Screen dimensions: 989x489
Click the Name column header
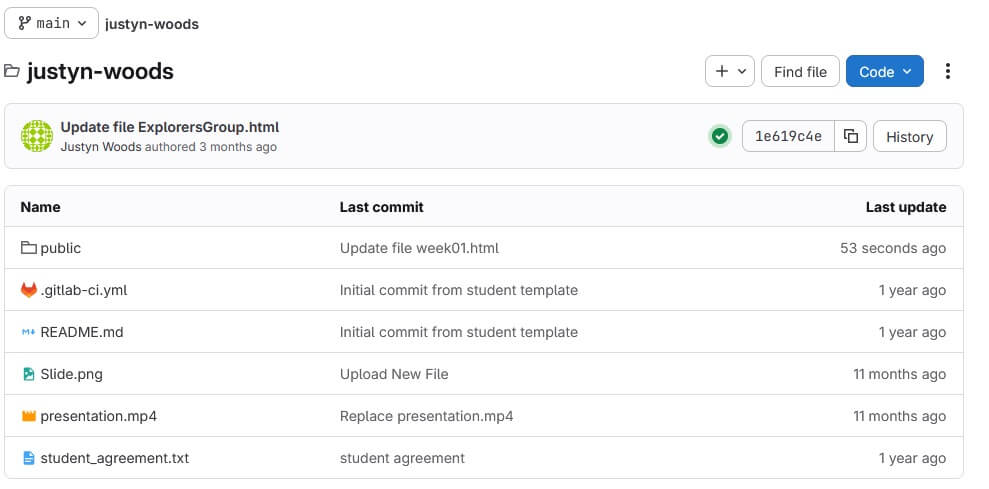pyautogui.click(x=40, y=207)
